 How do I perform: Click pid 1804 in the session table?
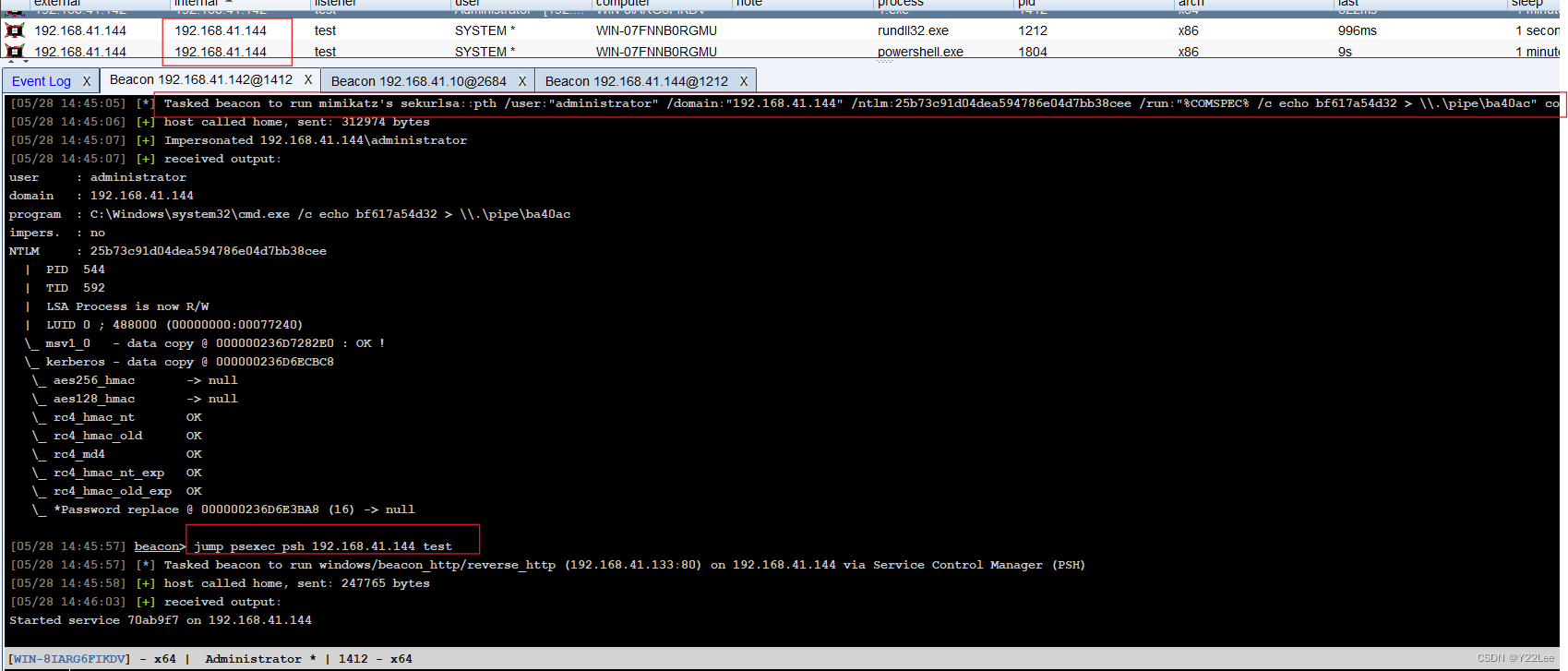1033,52
